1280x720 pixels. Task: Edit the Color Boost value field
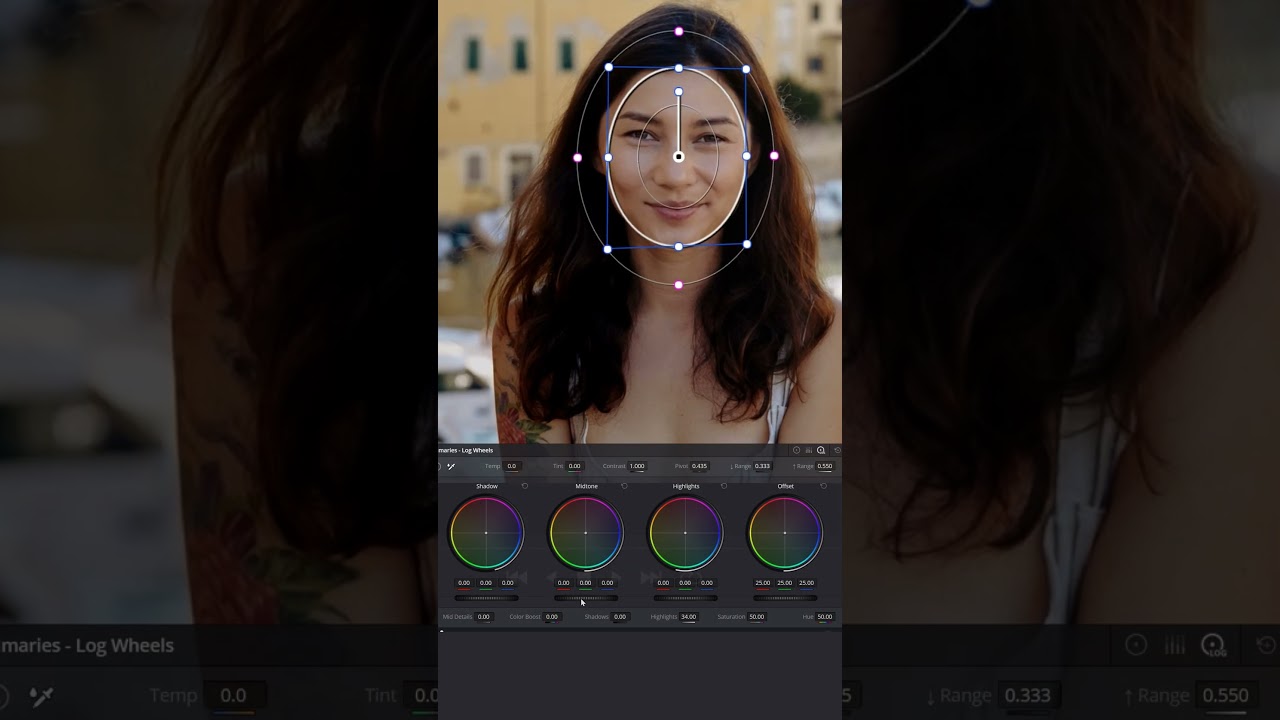[551, 617]
